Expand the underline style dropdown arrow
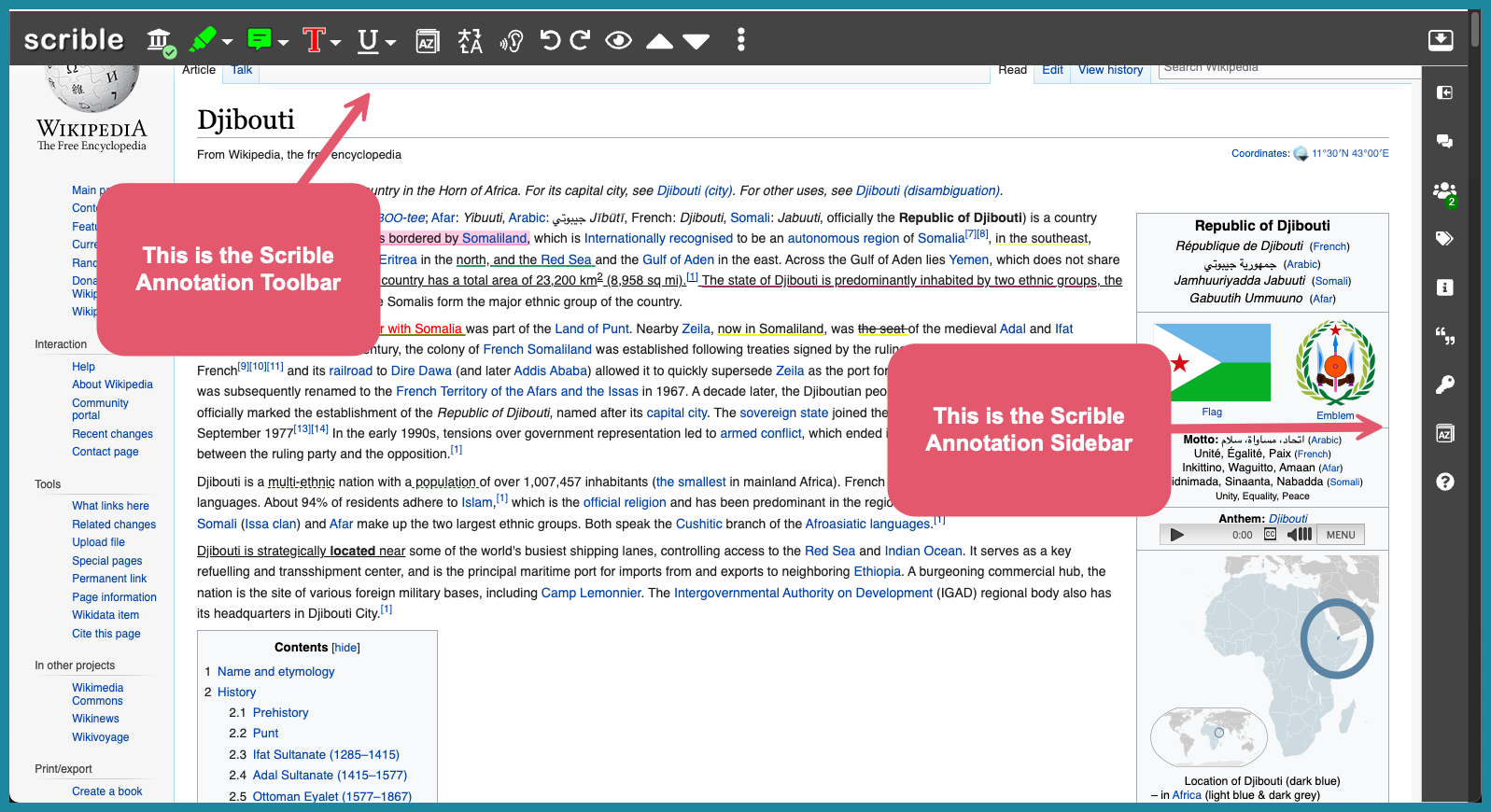Screen dimensions: 1491x812 point(391,42)
